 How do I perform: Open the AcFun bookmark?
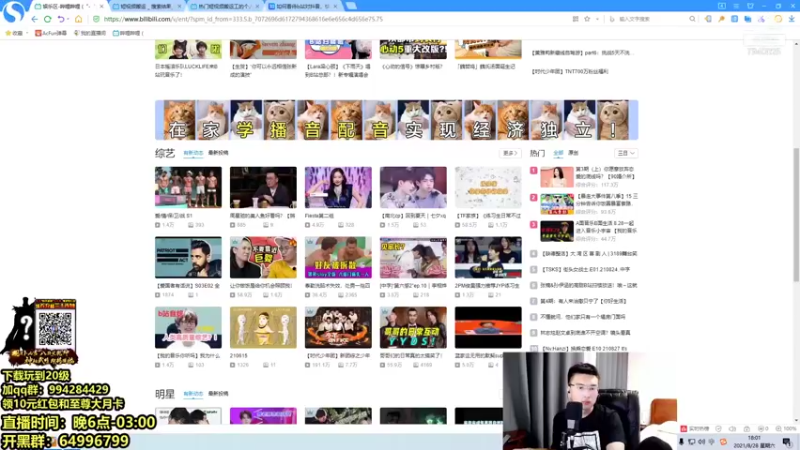tap(51, 33)
